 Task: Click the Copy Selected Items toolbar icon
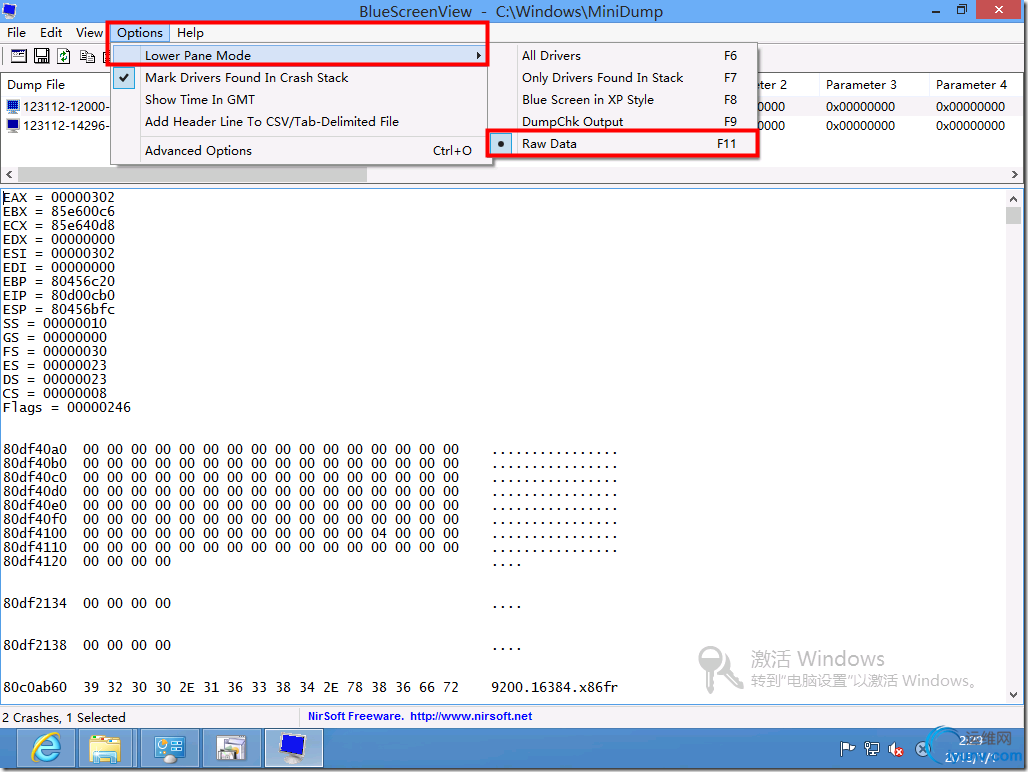[87, 56]
